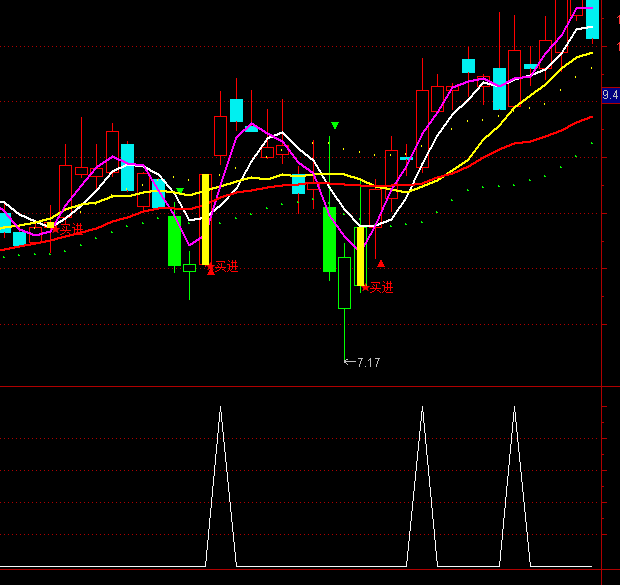Select the first tall yellow candlestick

pos(206,219)
